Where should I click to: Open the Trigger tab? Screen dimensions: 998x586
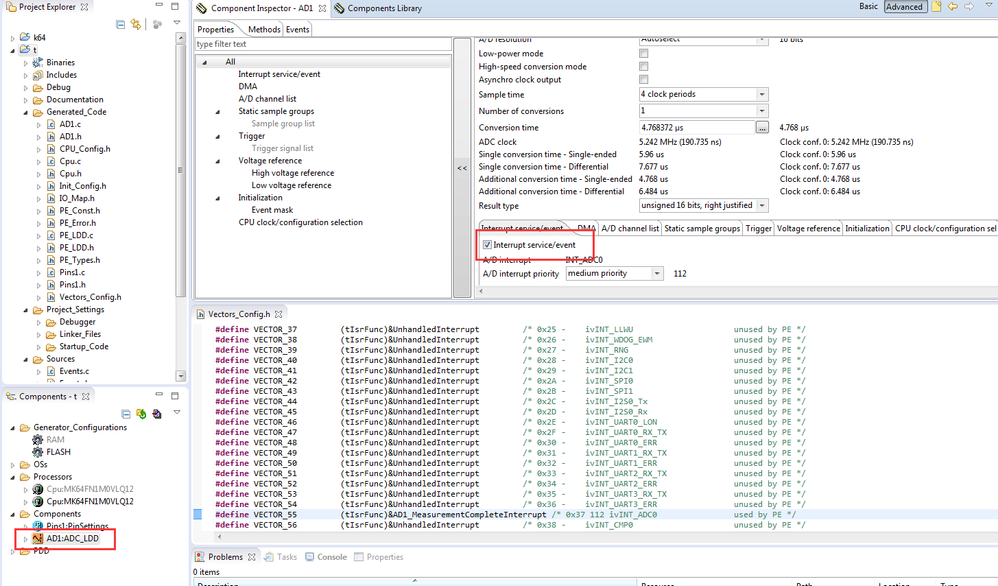pyautogui.click(x=758, y=228)
